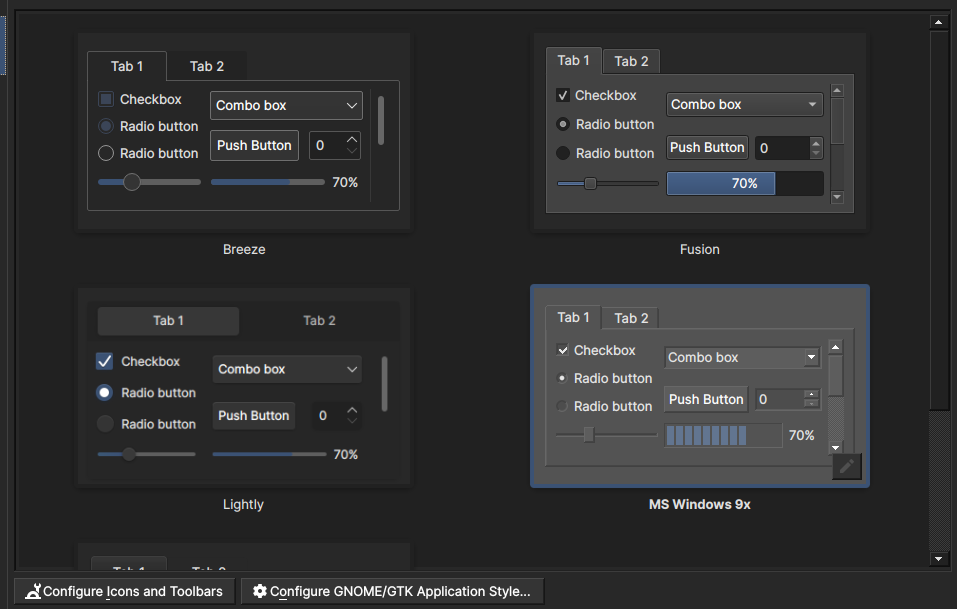The image size is (957, 609).
Task: Open the Combo box in Lightly preview
Action: [x=287, y=369]
